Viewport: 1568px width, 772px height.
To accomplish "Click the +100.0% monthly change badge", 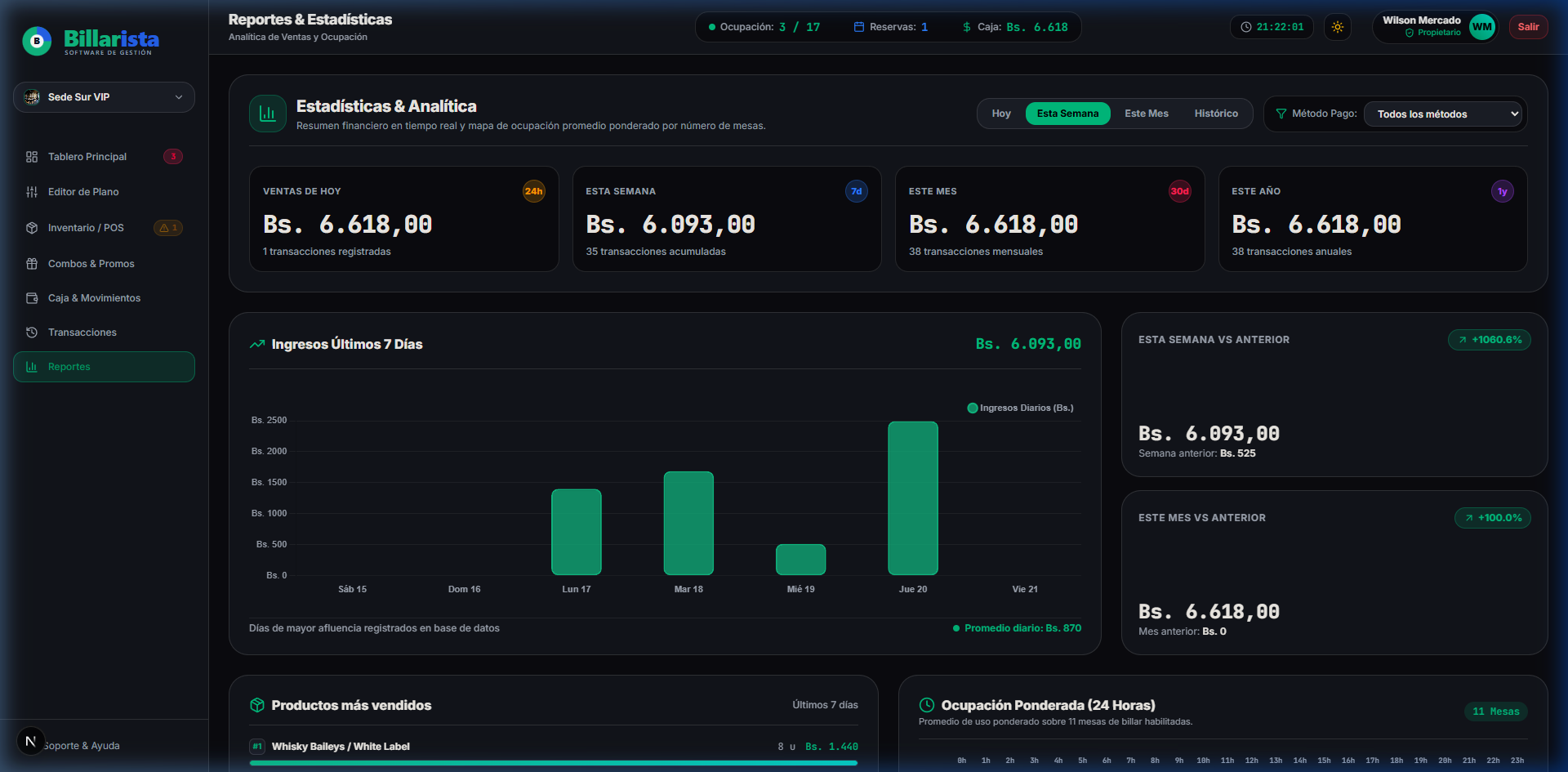I will click(1493, 518).
